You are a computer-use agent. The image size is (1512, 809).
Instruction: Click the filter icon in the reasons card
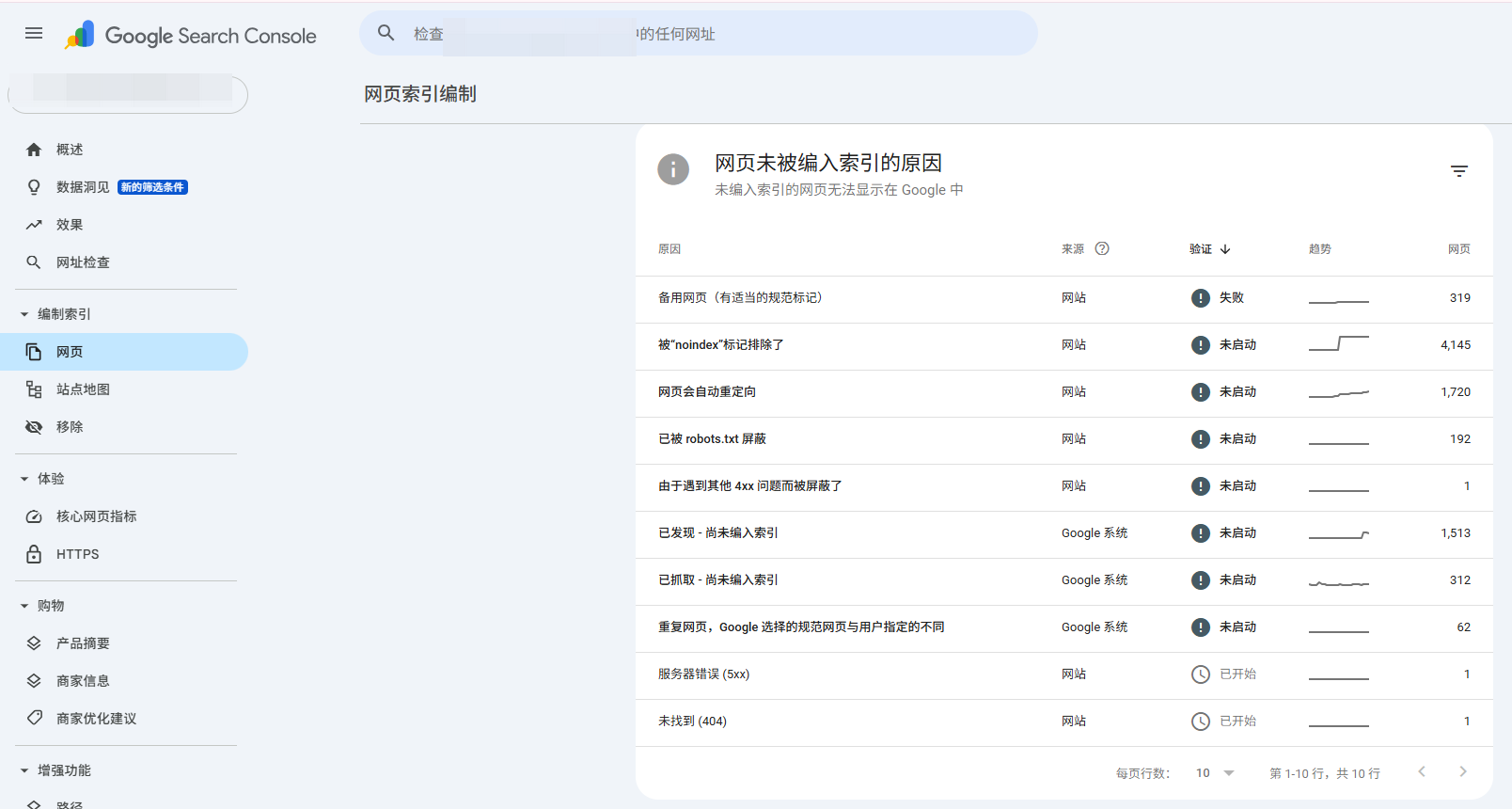click(1458, 171)
